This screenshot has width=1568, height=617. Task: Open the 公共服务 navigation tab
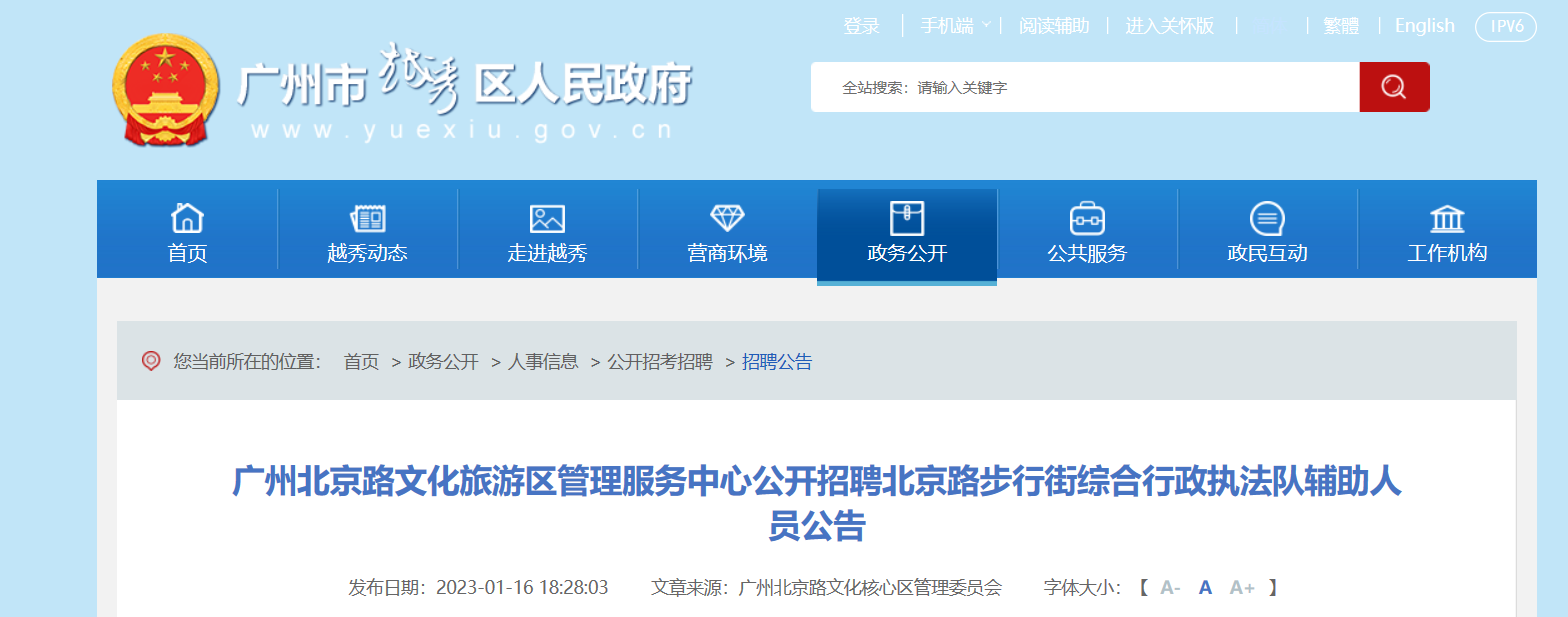(x=1087, y=229)
